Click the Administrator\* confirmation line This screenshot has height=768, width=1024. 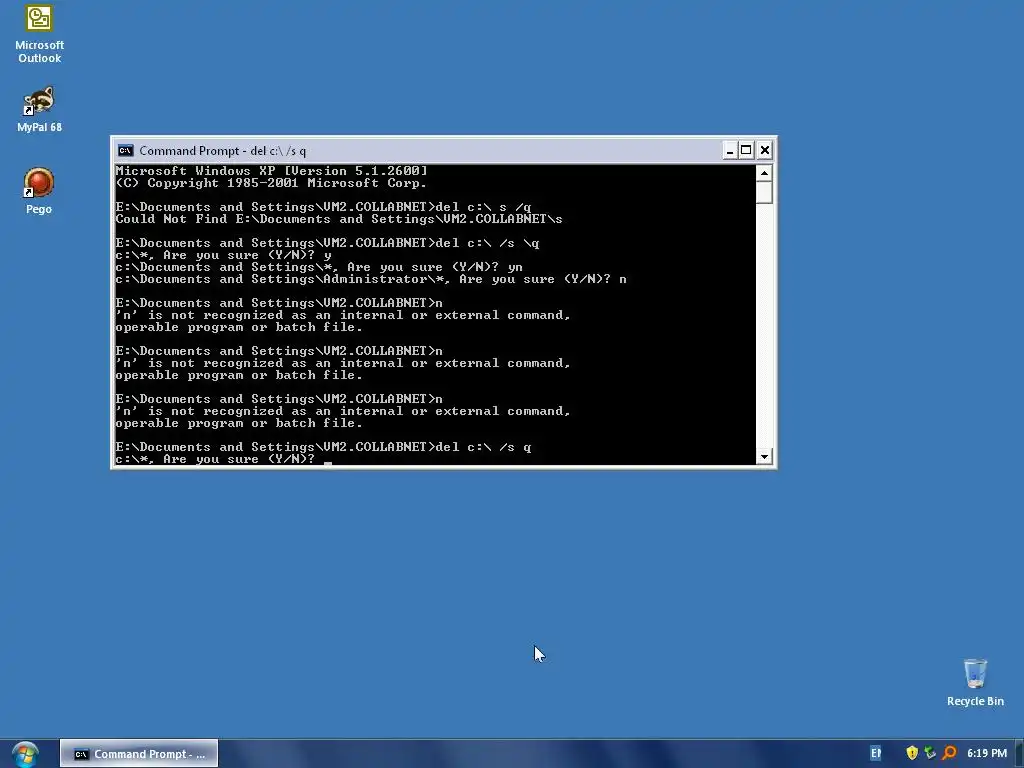tap(371, 280)
